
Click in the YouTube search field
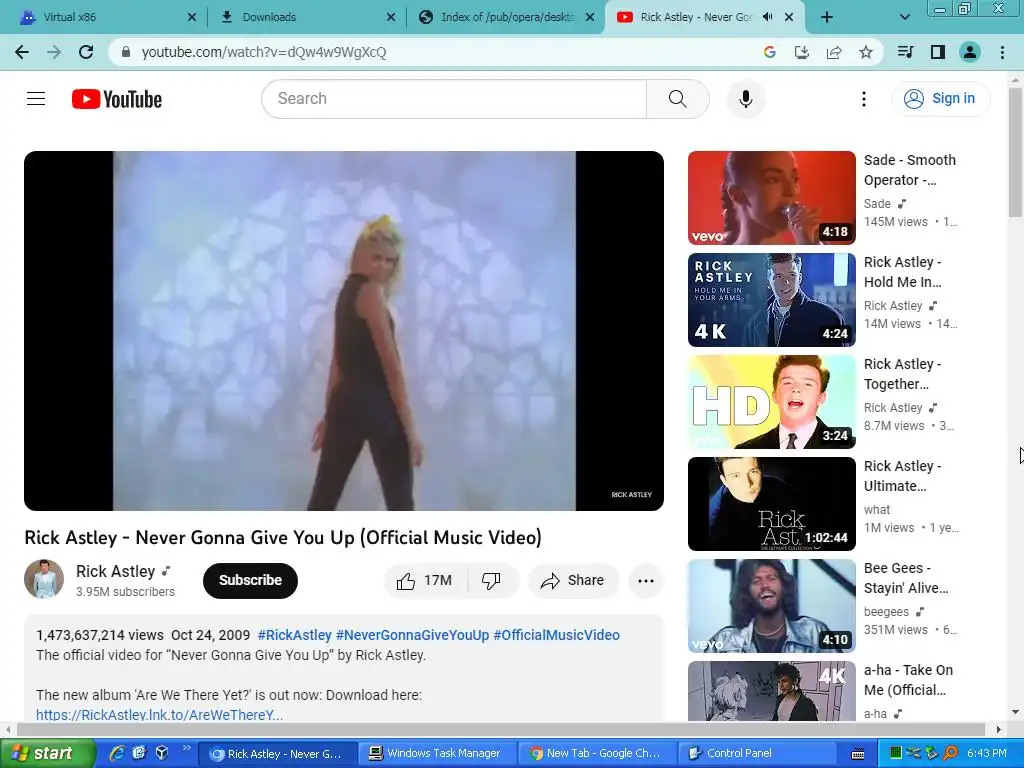[x=454, y=99]
